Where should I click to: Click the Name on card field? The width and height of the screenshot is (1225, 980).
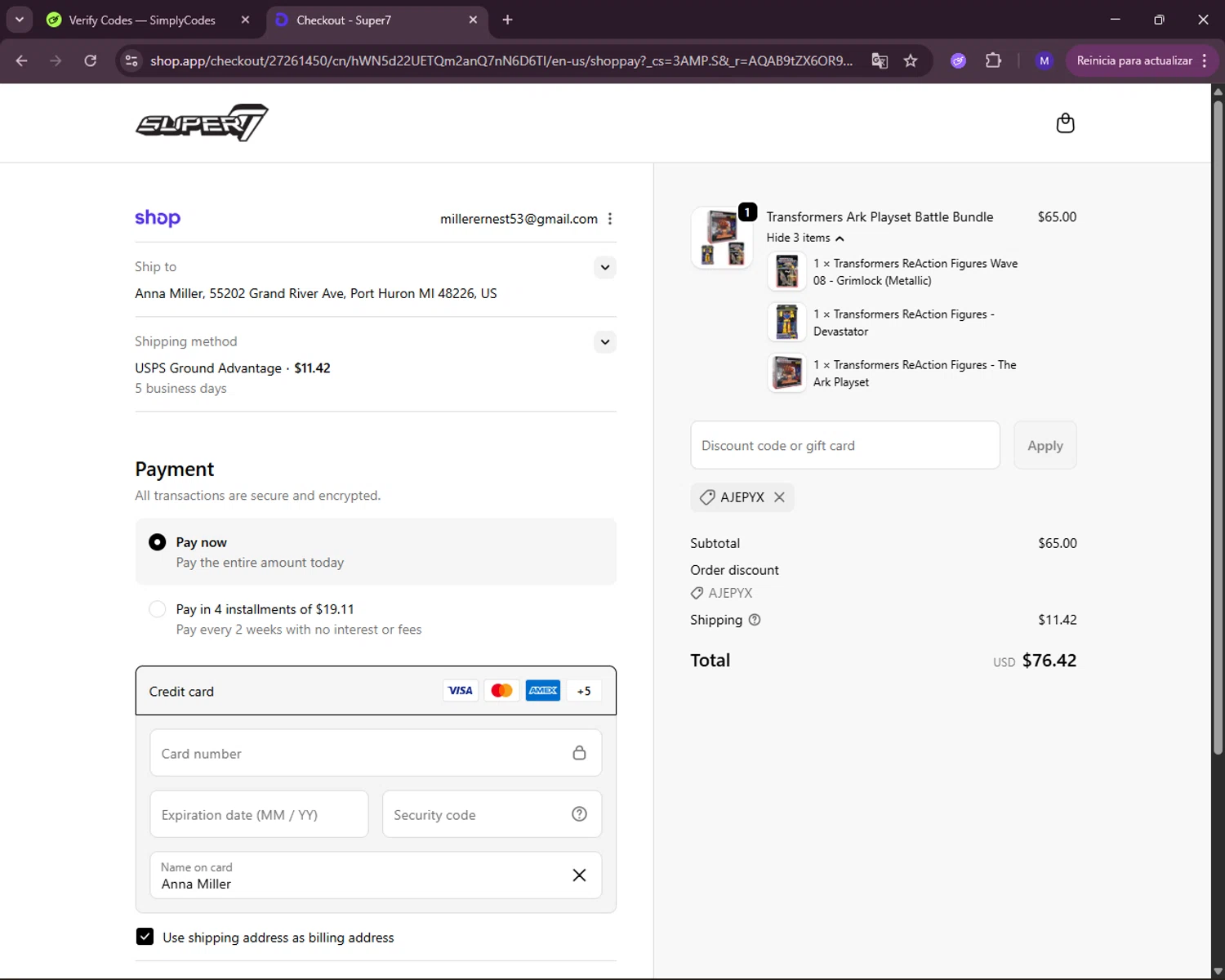pos(376,875)
